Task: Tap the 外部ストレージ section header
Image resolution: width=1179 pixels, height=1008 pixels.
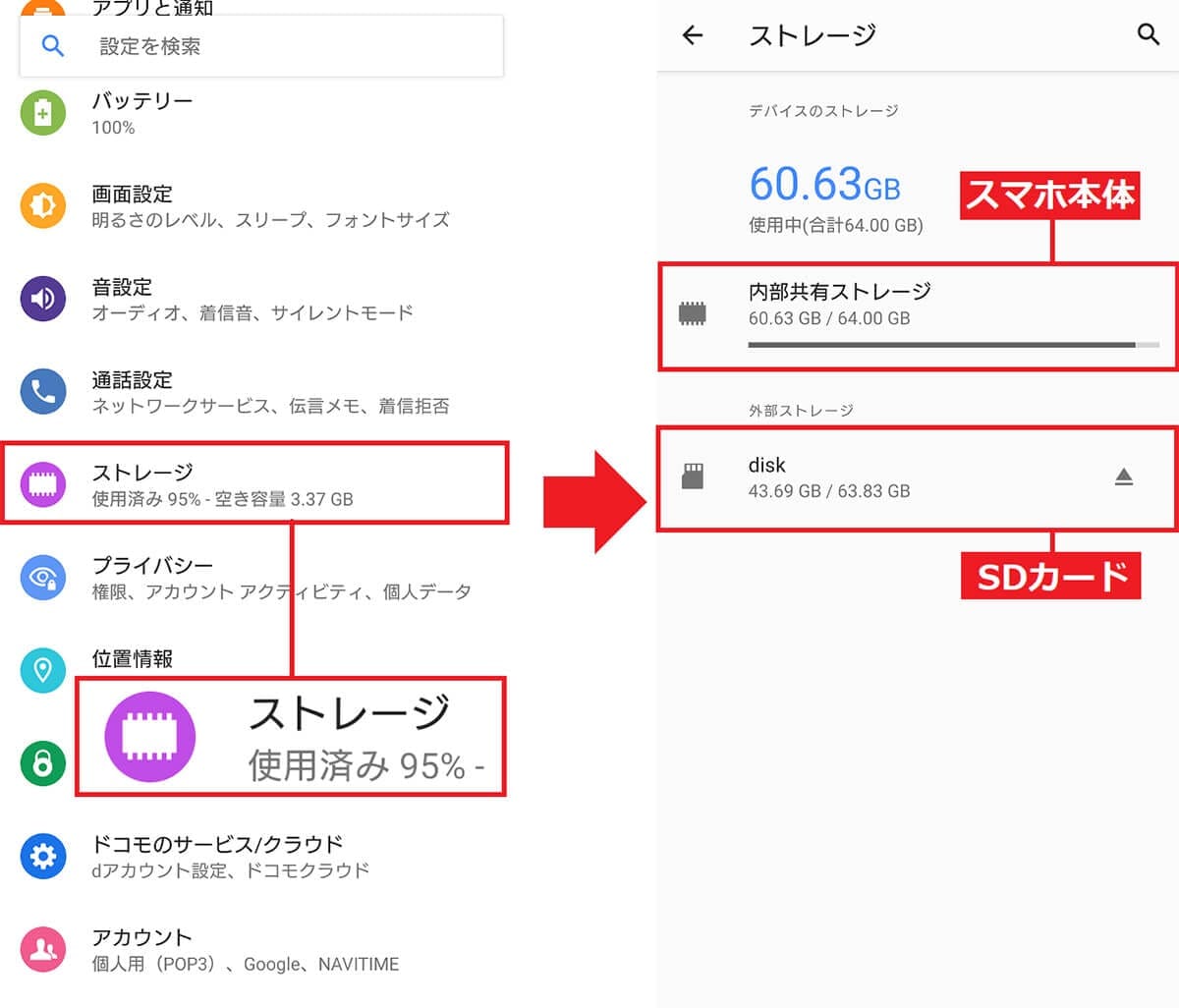Action: click(801, 411)
